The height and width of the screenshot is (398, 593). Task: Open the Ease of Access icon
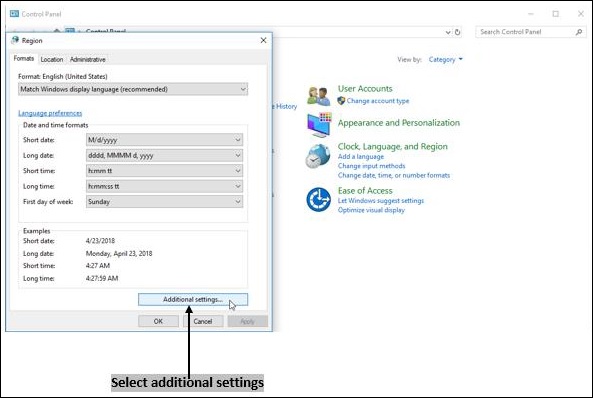318,199
